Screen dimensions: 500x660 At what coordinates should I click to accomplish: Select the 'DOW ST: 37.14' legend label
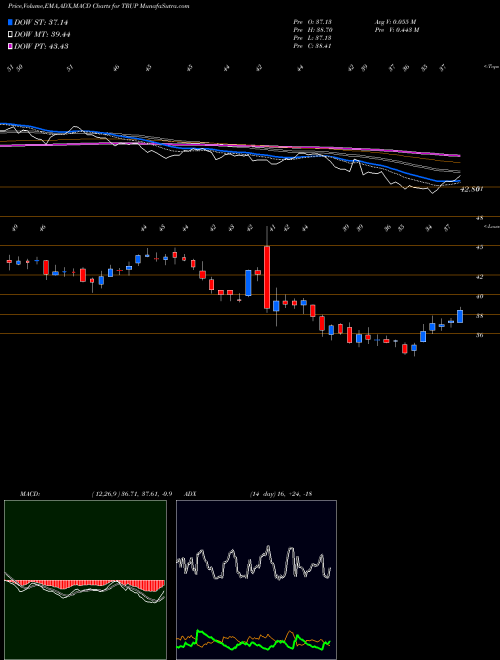(41, 22)
